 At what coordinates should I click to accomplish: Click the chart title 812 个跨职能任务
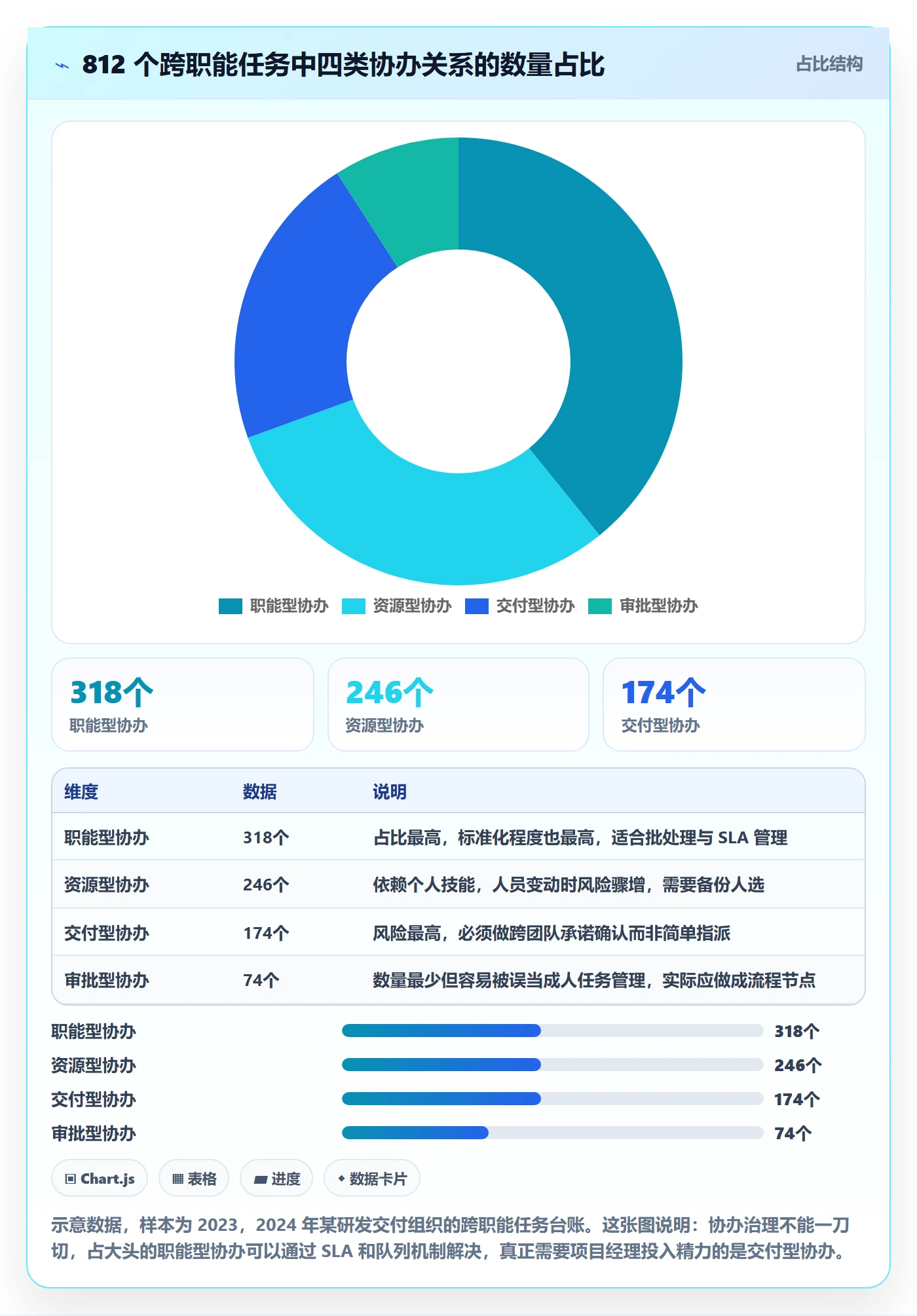(x=343, y=65)
